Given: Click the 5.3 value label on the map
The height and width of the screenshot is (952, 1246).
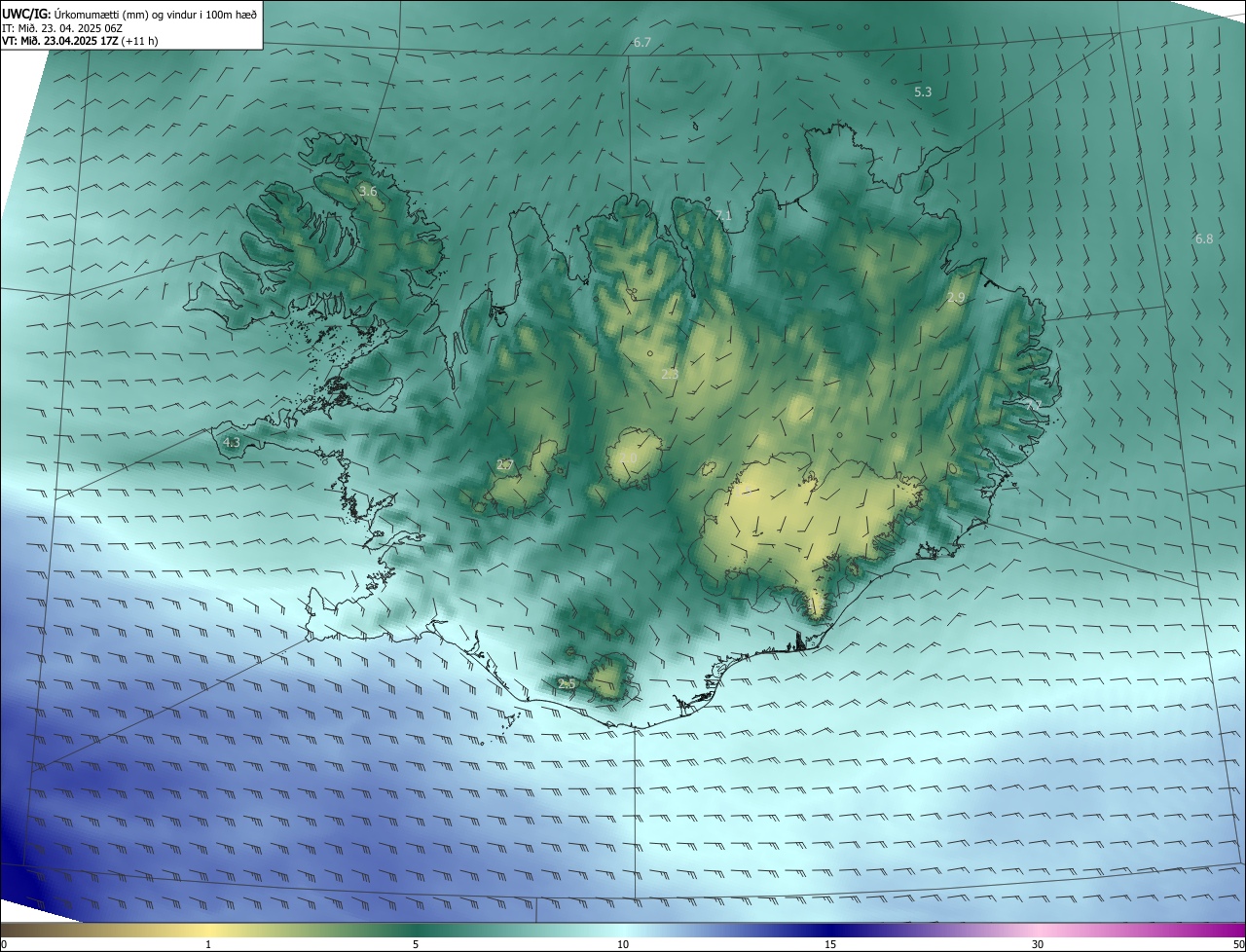Looking at the screenshot, I should pos(923,92).
